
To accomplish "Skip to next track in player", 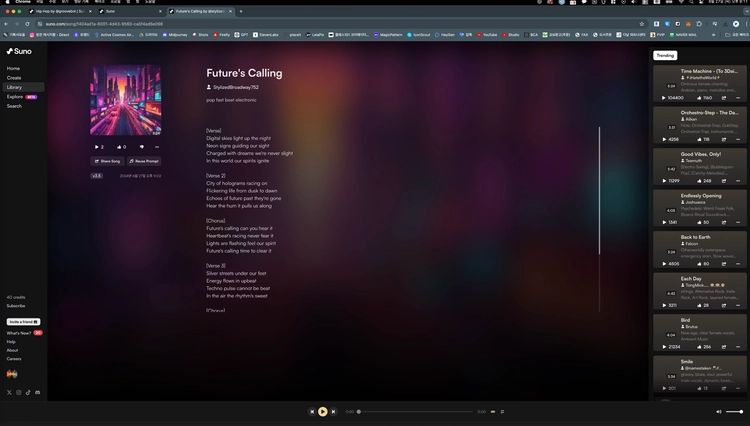I will click(333, 412).
